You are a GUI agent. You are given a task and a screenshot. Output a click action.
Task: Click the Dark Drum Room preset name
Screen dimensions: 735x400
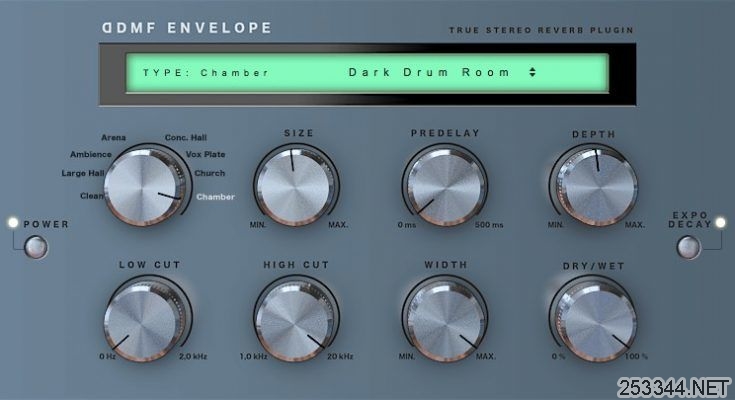[429, 72]
